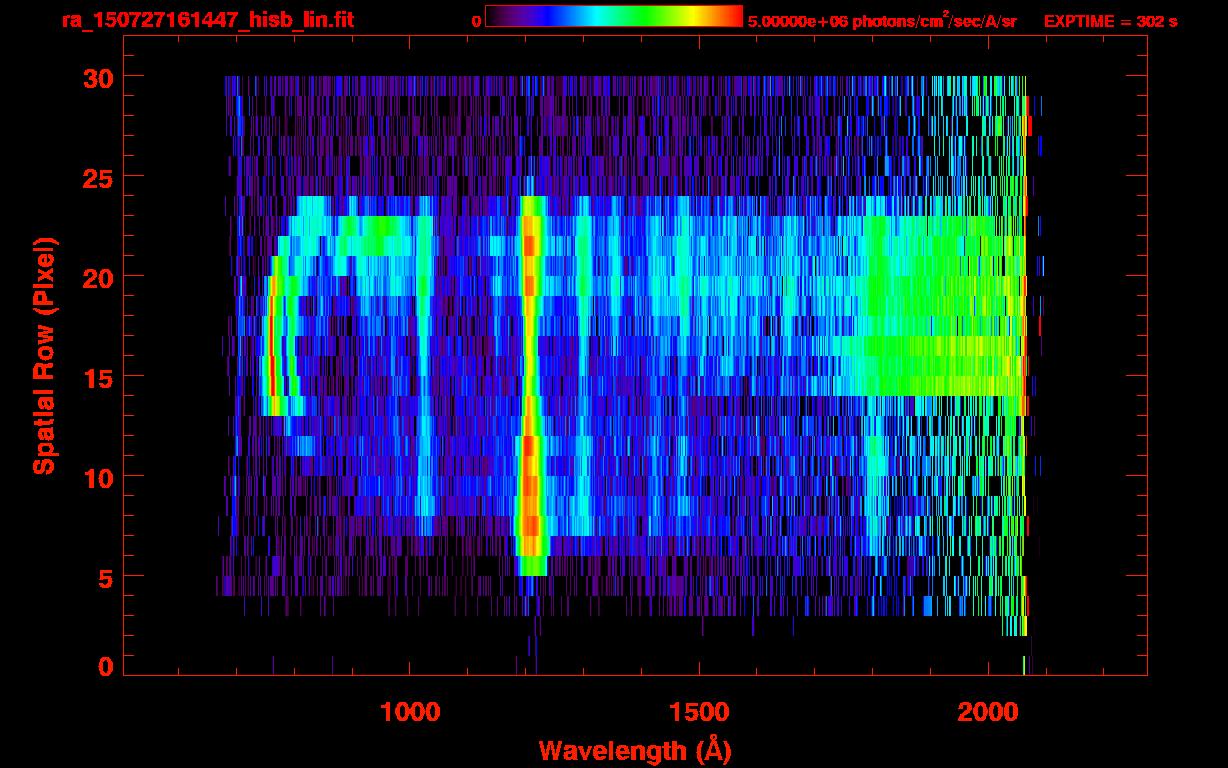
Task: Click the y-axis tick label 5
Action: pyautogui.click(x=106, y=577)
